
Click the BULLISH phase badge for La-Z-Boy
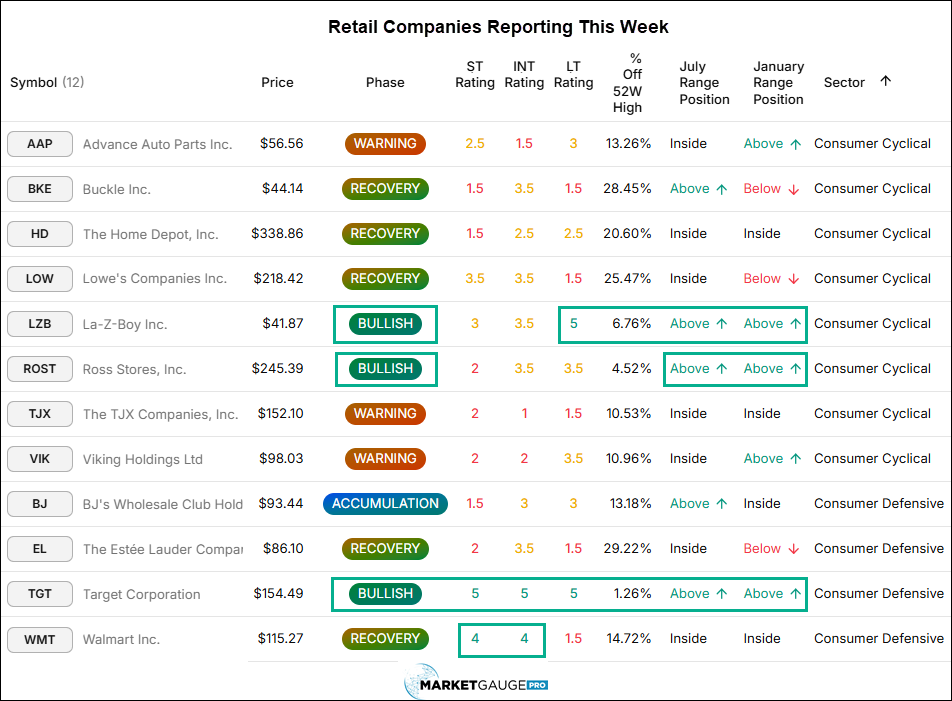coord(385,323)
